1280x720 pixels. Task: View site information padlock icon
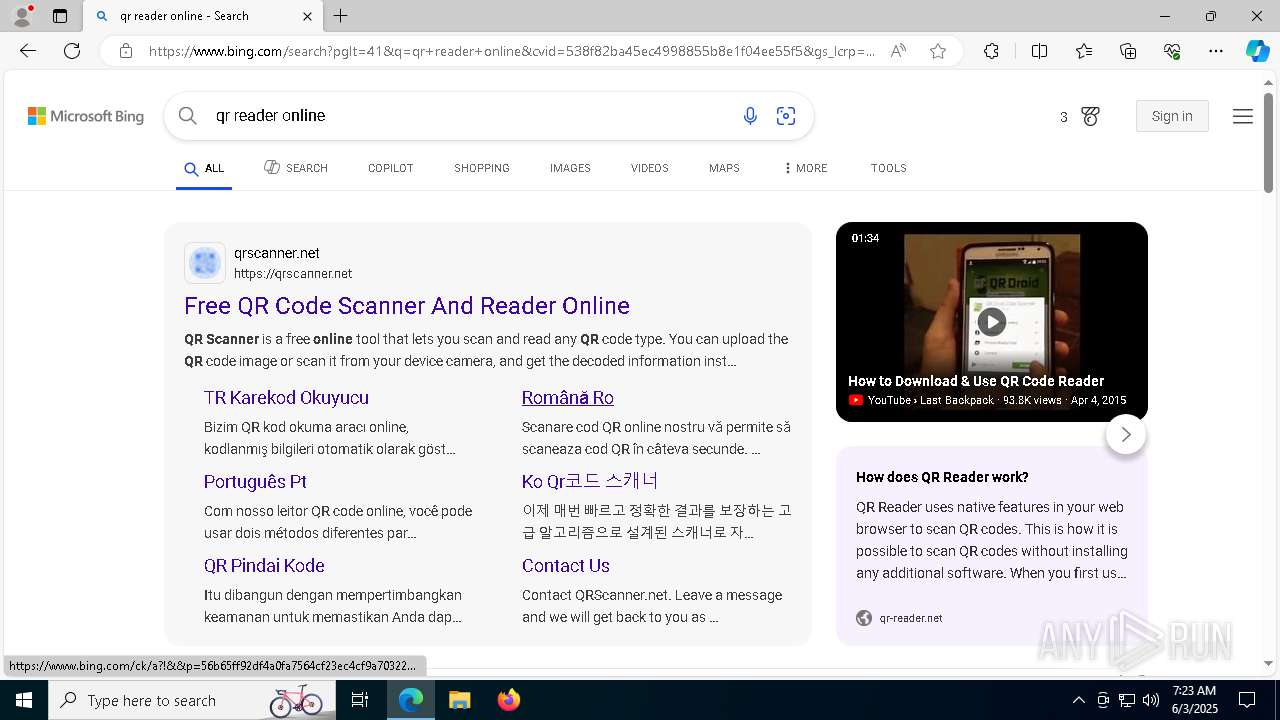pyautogui.click(x=126, y=51)
